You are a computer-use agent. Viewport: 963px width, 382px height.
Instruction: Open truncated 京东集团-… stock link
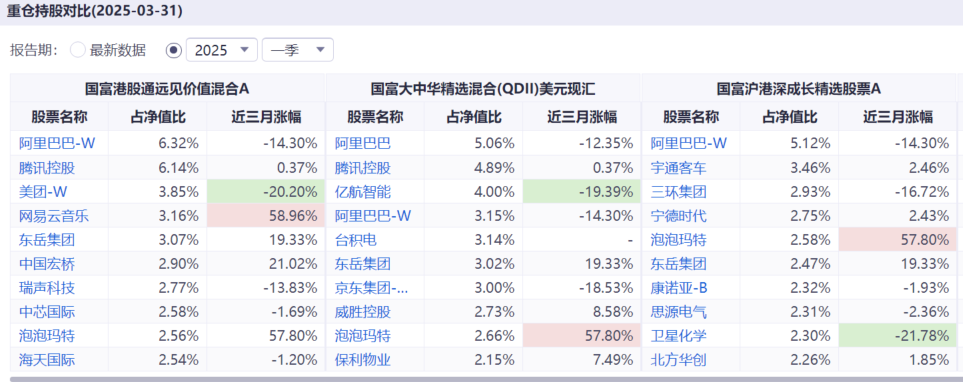coord(372,289)
